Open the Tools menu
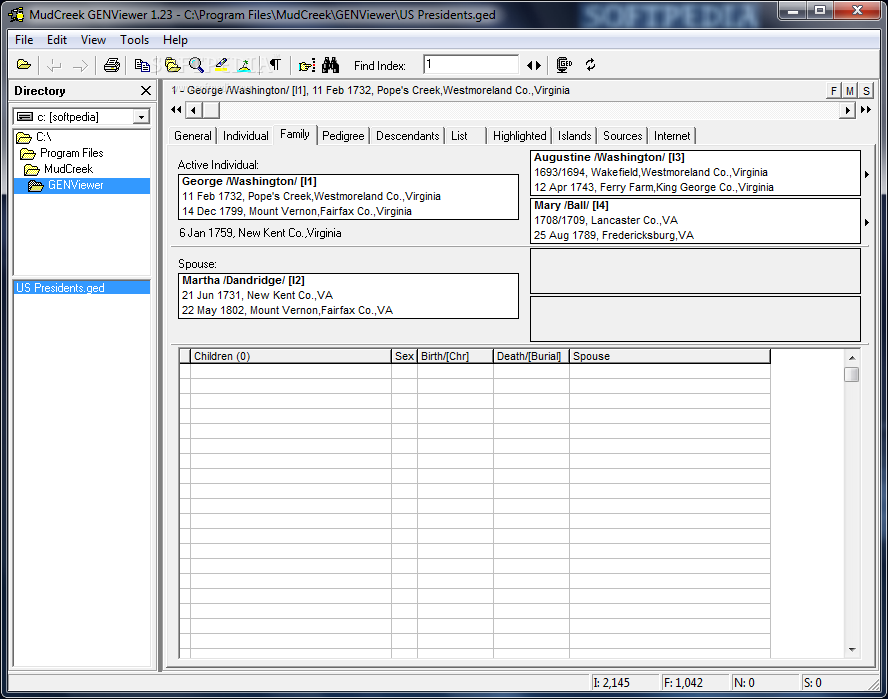888x699 pixels. [x=134, y=40]
